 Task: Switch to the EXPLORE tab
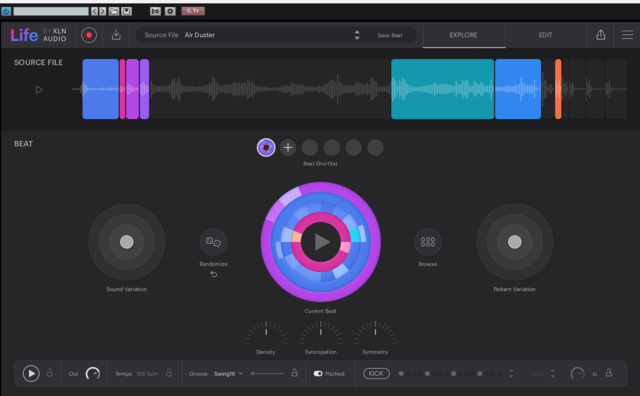pyautogui.click(x=464, y=35)
